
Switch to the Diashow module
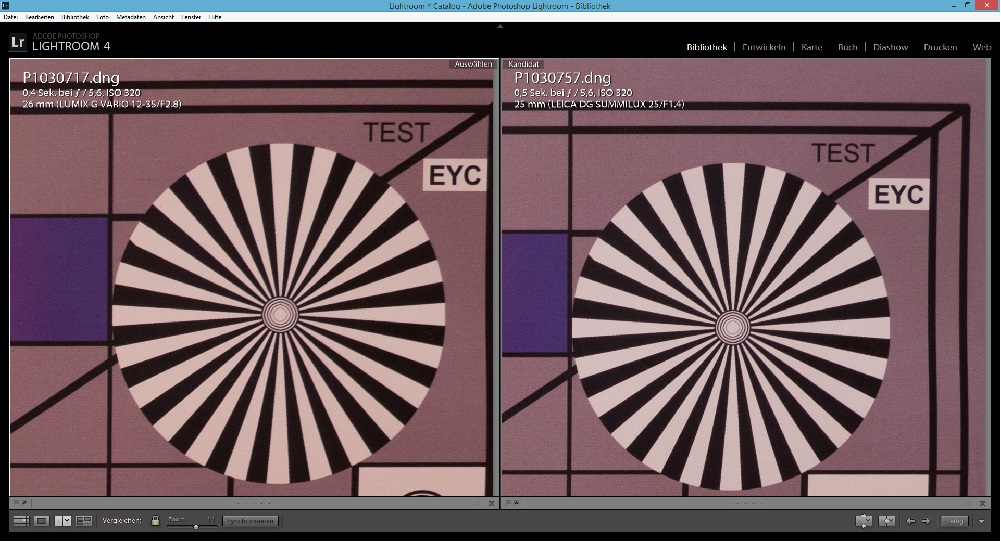click(x=891, y=47)
